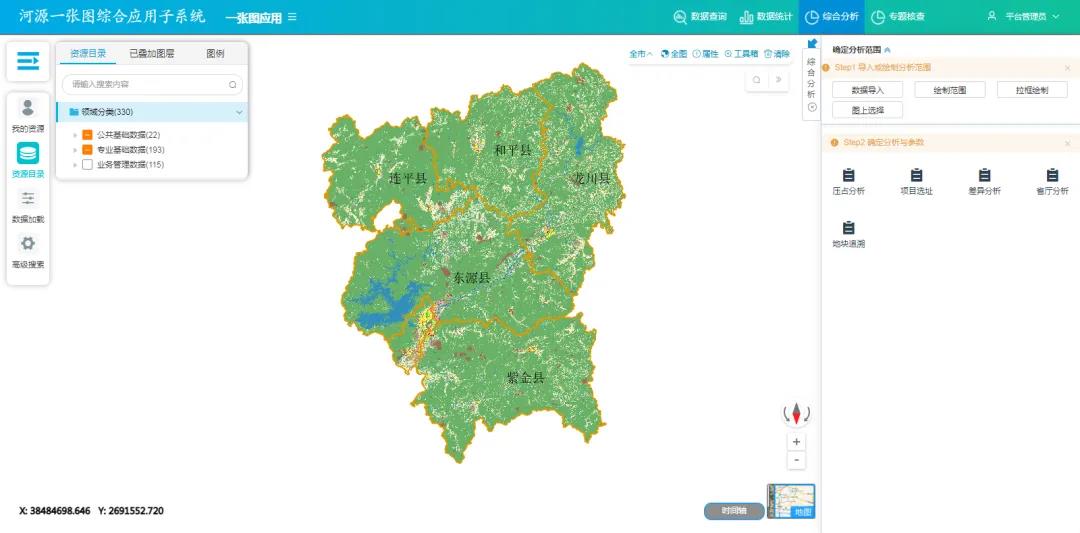Select the 项目选址 tool icon

916,177
